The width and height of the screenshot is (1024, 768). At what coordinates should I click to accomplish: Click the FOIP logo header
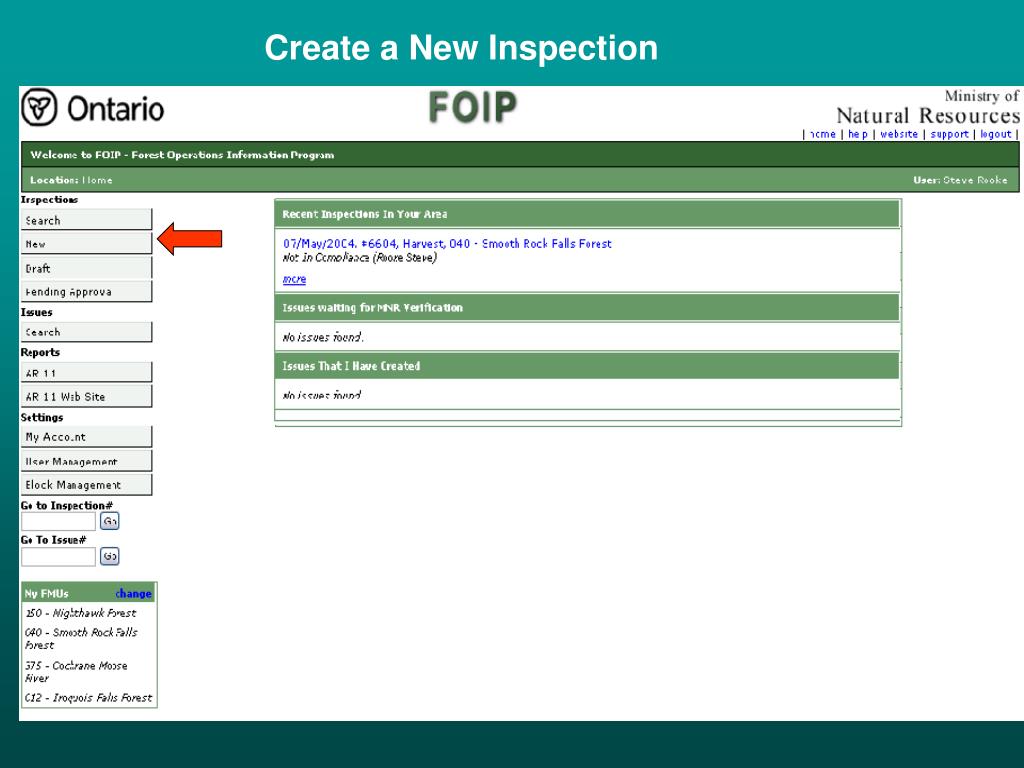(x=473, y=107)
